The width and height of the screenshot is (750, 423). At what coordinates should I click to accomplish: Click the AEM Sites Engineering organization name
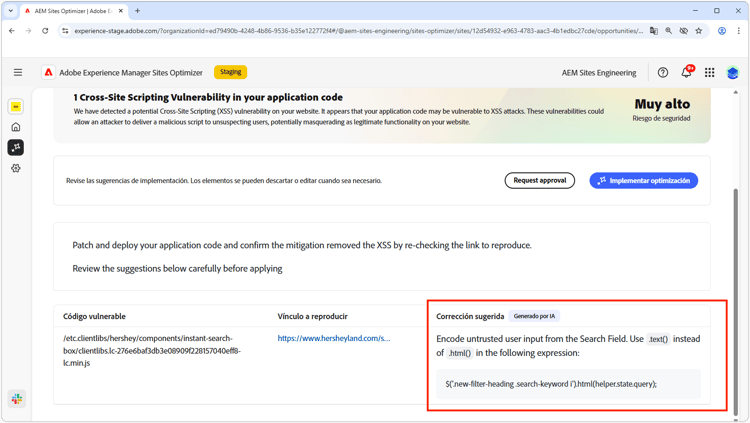(x=599, y=73)
